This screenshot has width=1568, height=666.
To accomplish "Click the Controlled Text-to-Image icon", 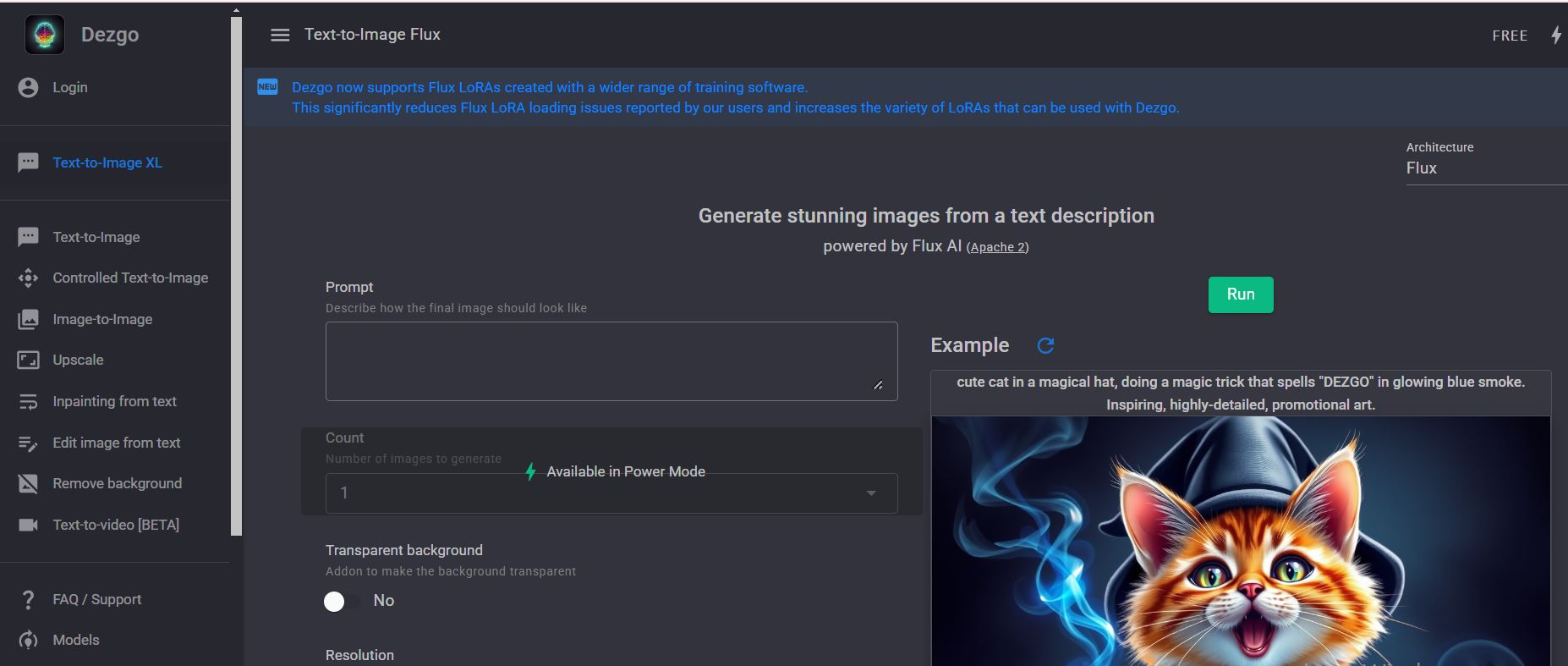I will 28,278.
